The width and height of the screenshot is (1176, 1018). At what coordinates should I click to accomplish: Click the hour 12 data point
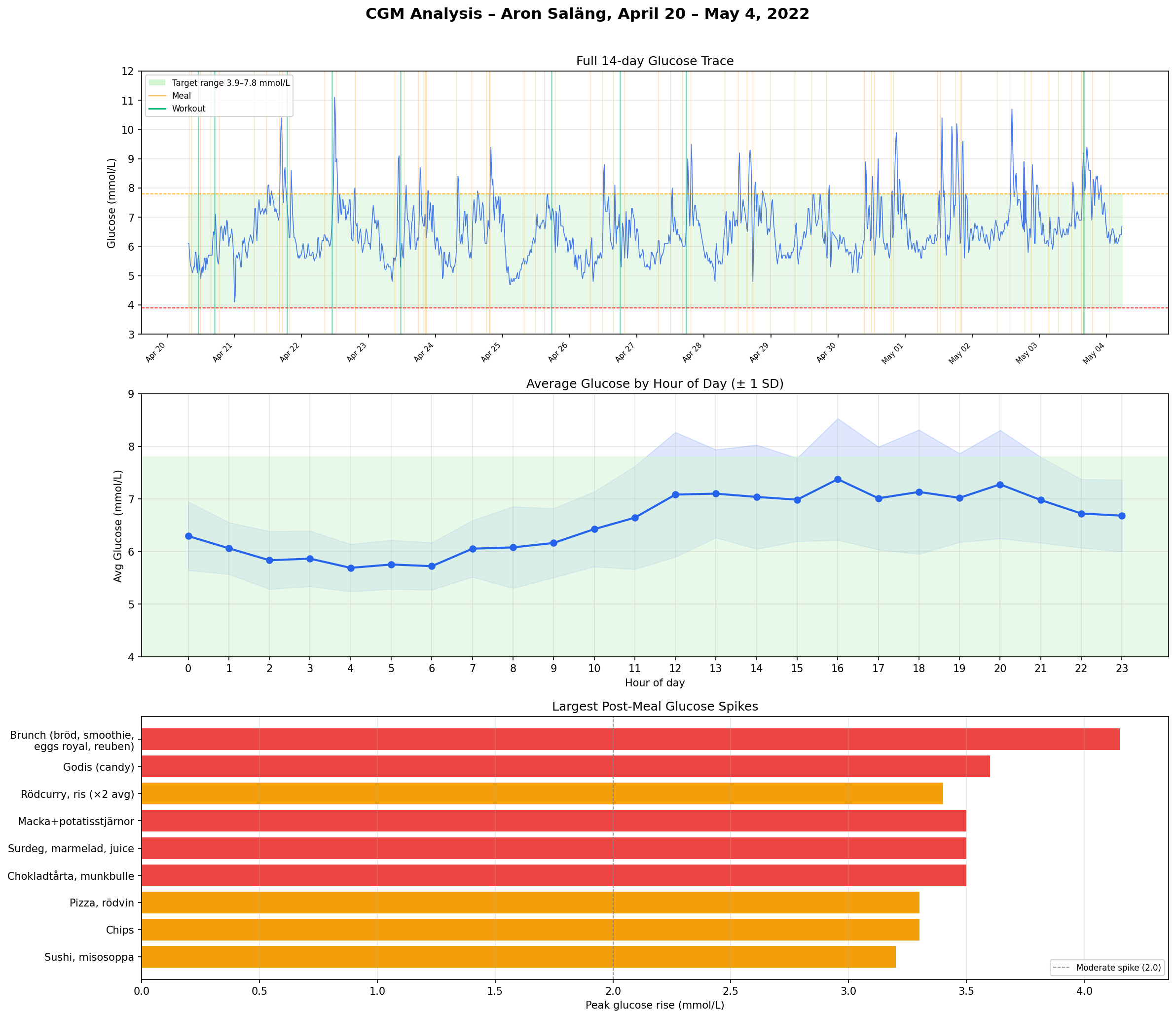click(x=675, y=495)
